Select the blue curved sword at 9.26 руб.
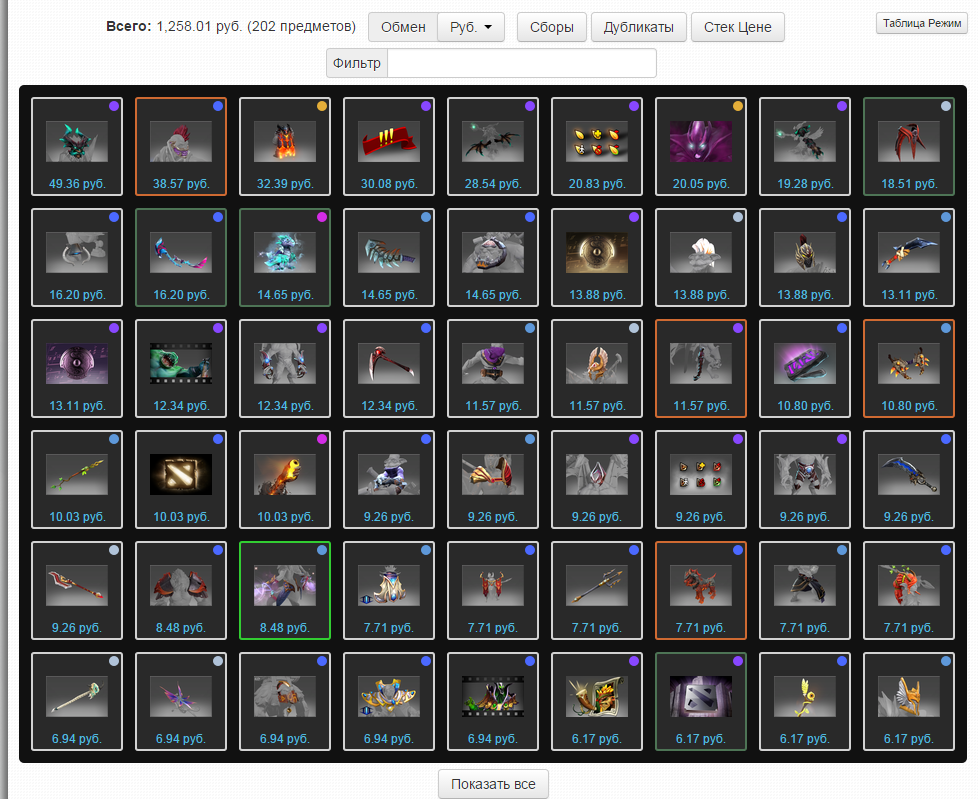The height and width of the screenshot is (799, 978). coord(909,480)
